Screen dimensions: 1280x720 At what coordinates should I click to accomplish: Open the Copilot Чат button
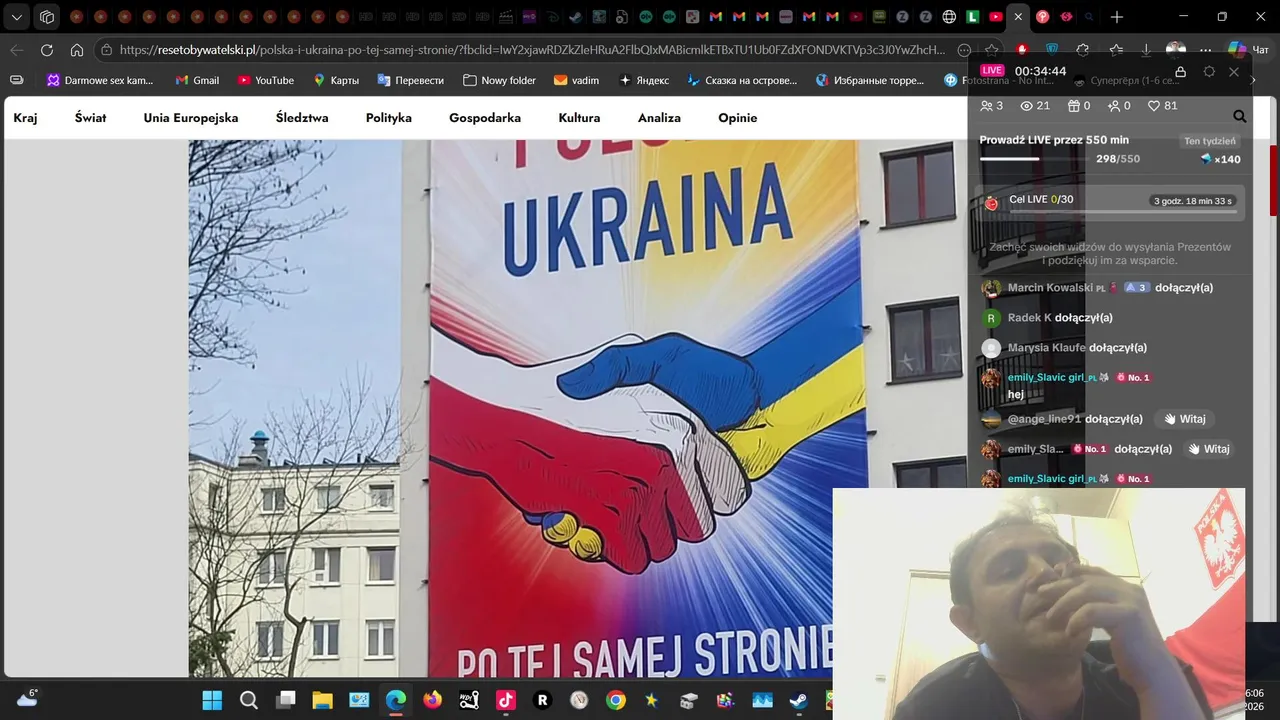point(1250,50)
